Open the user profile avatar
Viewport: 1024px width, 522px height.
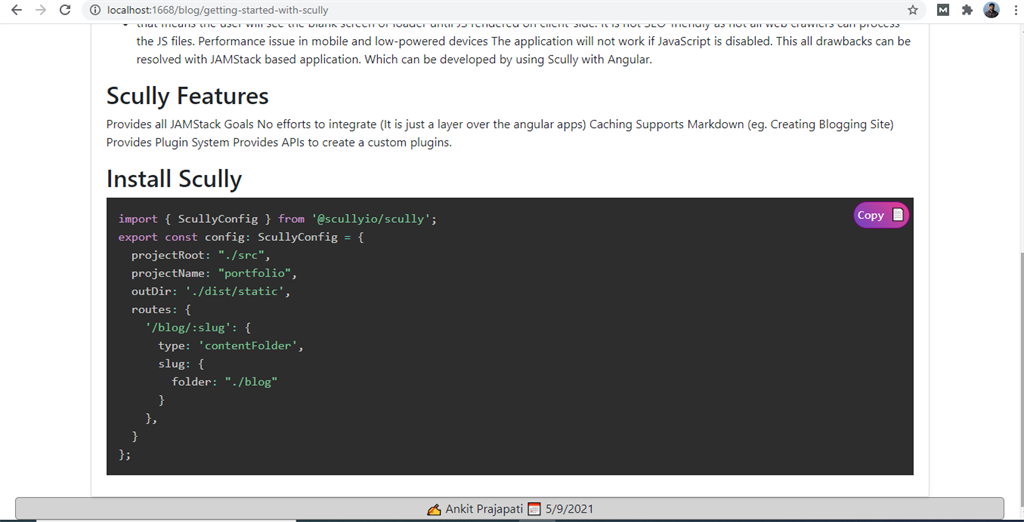[x=991, y=10]
